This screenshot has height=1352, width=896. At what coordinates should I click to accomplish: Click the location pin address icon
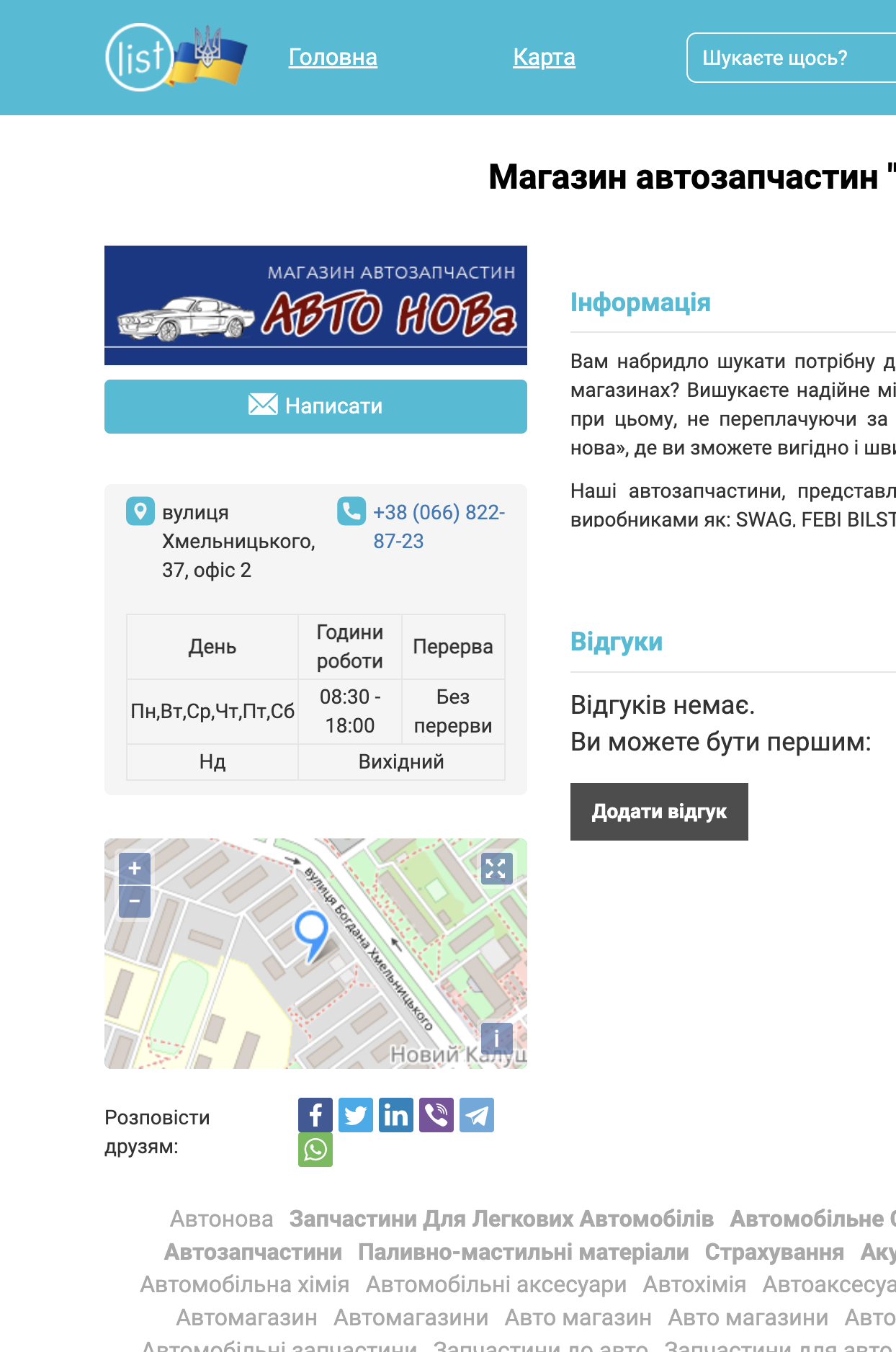(140, 511)
